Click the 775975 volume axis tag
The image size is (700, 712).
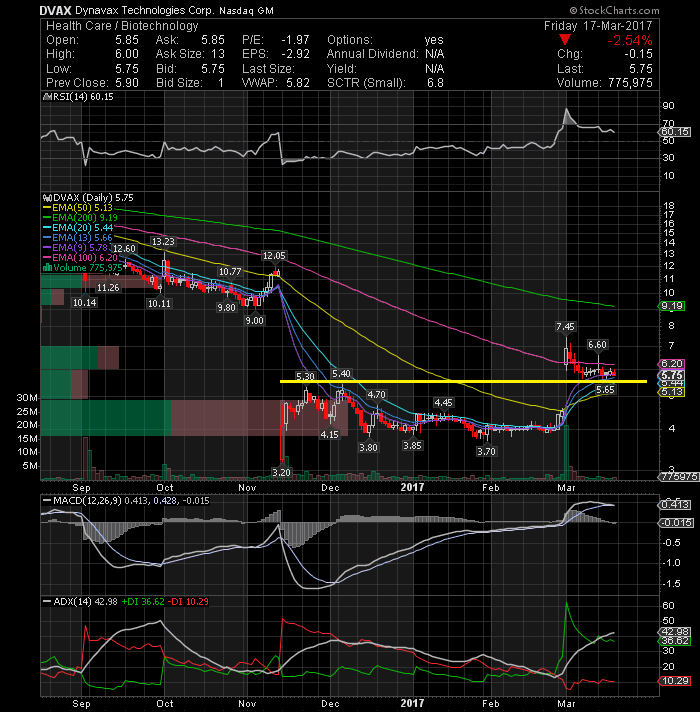(x=678, y=477)
